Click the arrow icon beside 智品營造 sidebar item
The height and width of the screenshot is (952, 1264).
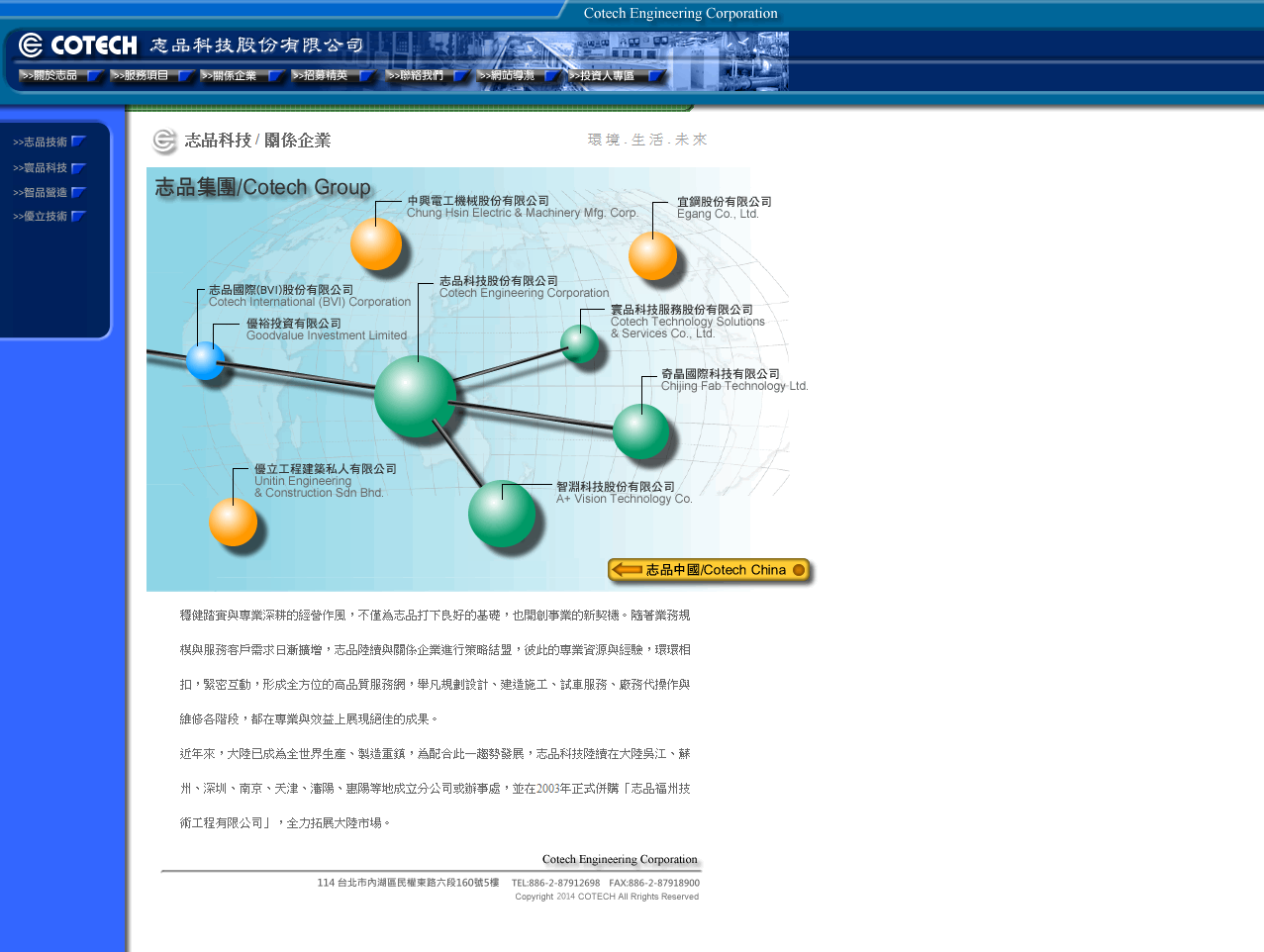(79, 193)
